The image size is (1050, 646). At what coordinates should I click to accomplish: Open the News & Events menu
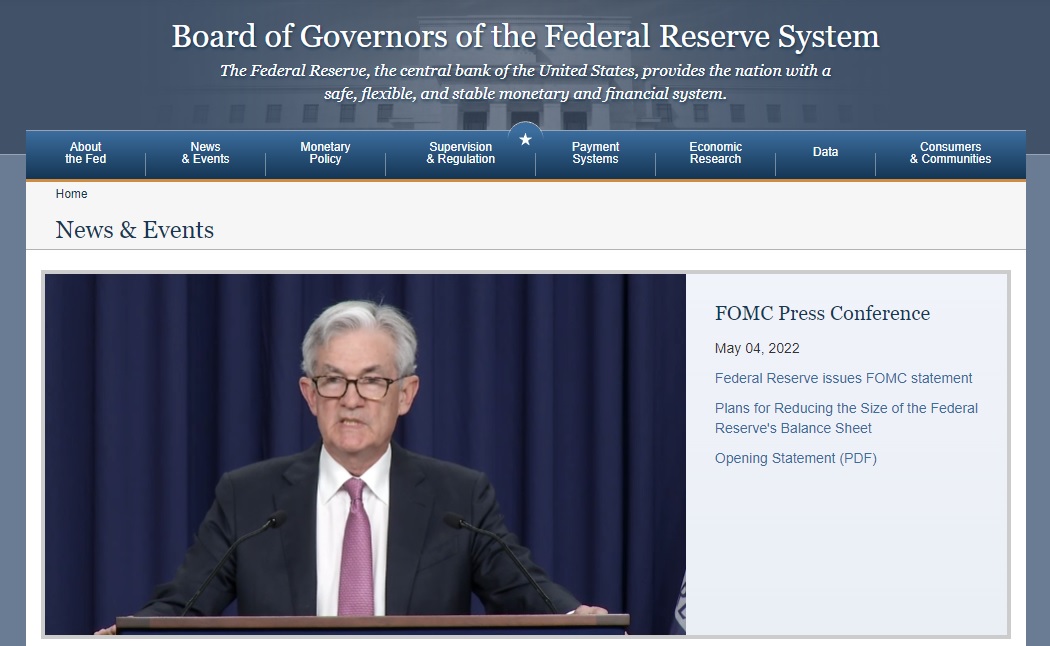(x=205, y=153)
